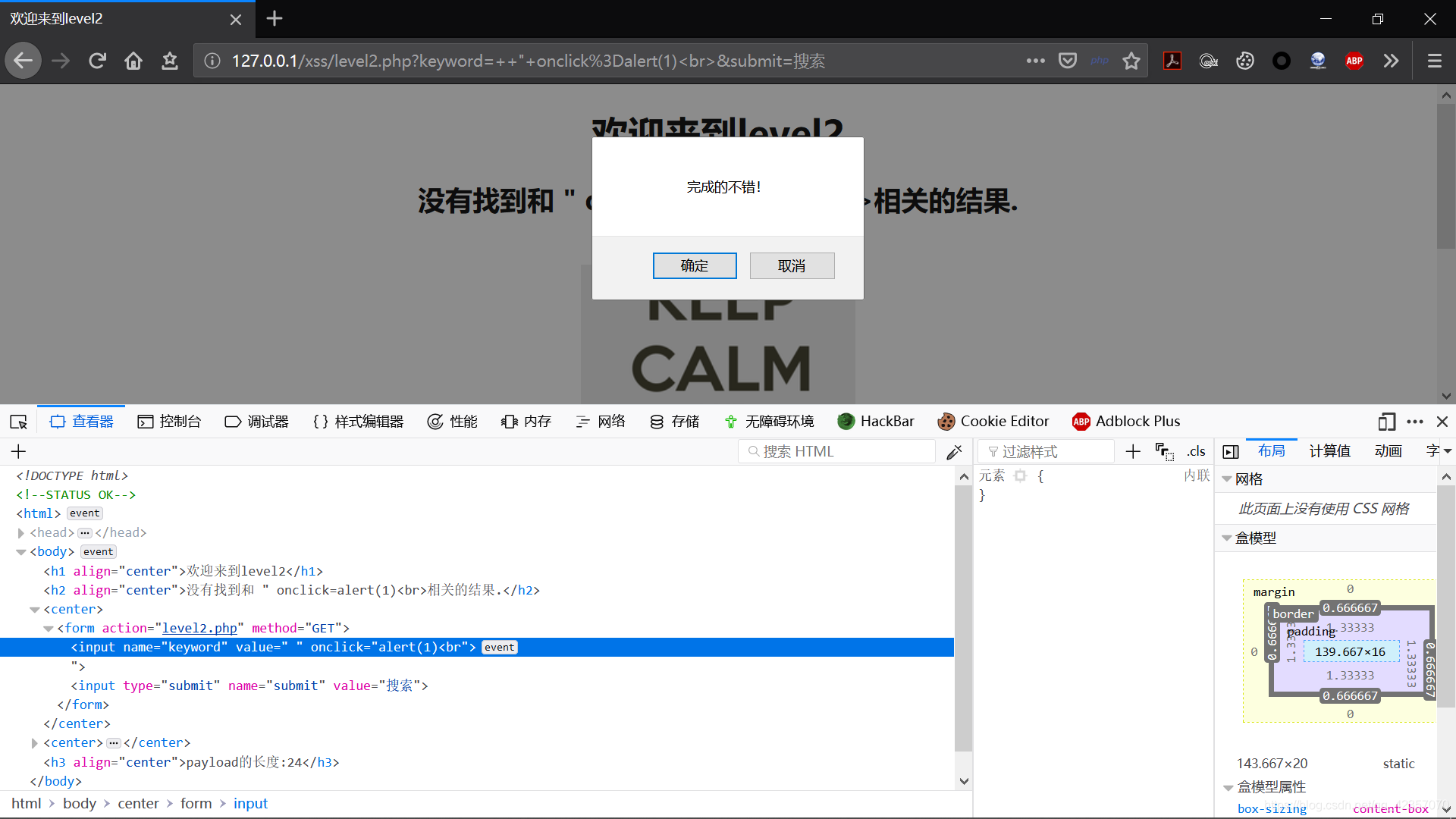
Task: Collapse the 盒模型 box model section
Action: 1226,538
